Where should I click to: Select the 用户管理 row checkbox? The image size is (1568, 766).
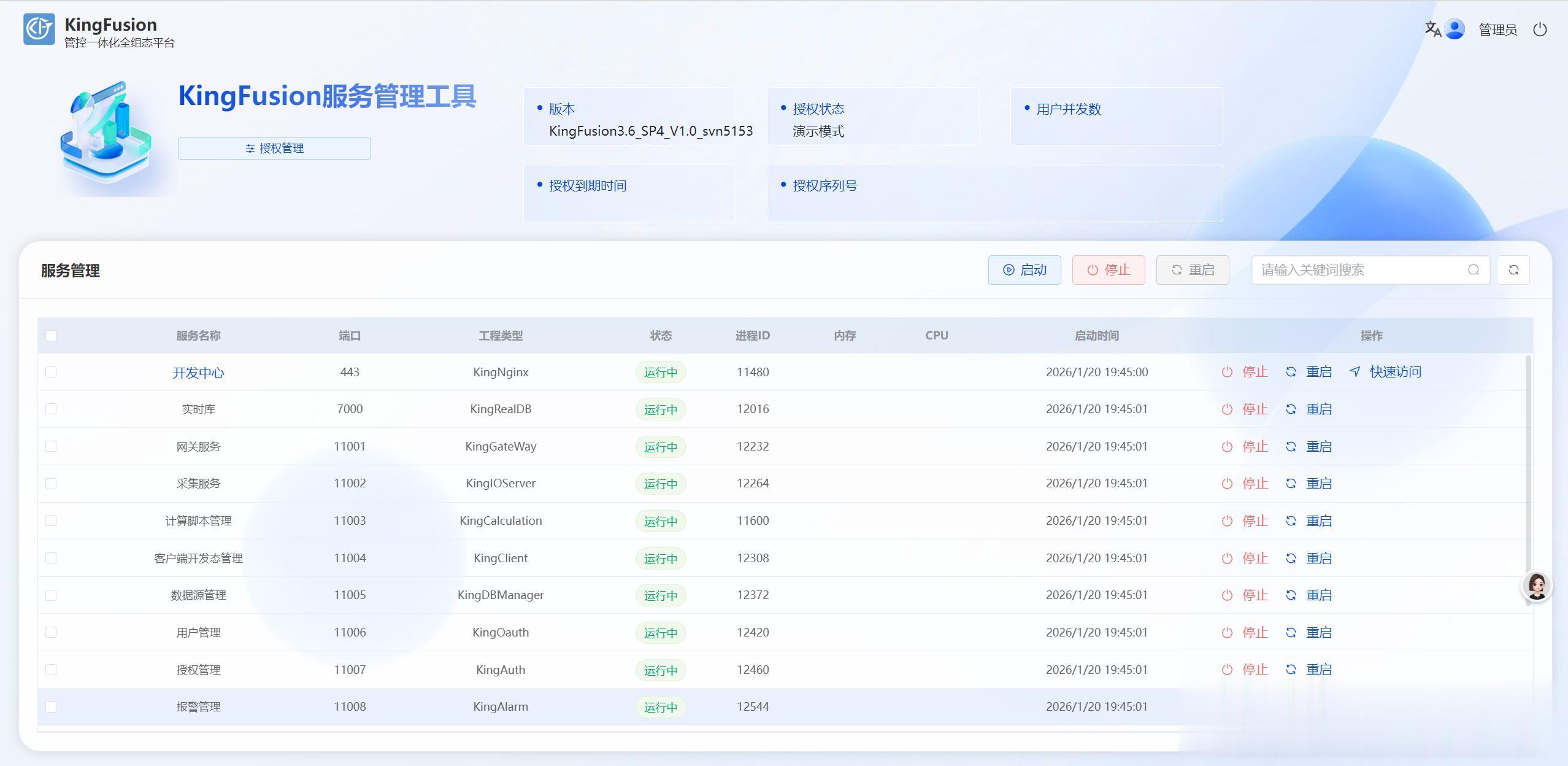51,632
